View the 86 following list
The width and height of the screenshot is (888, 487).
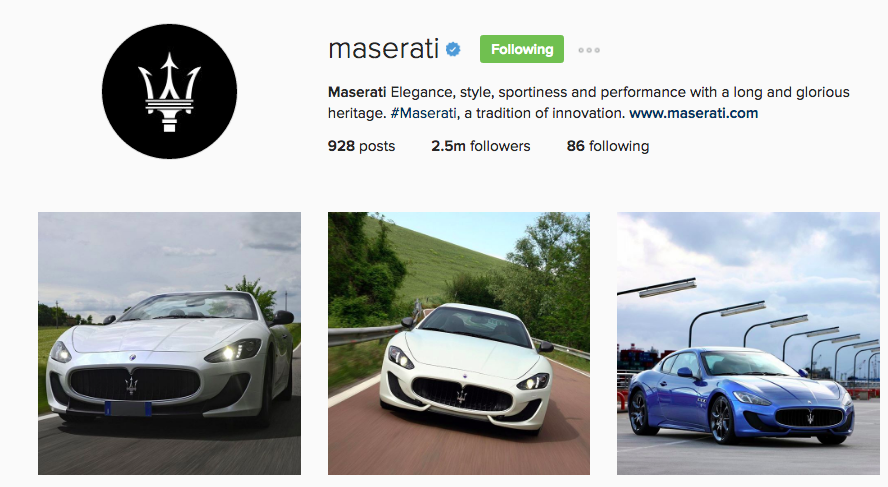click(x=608, y=146)
